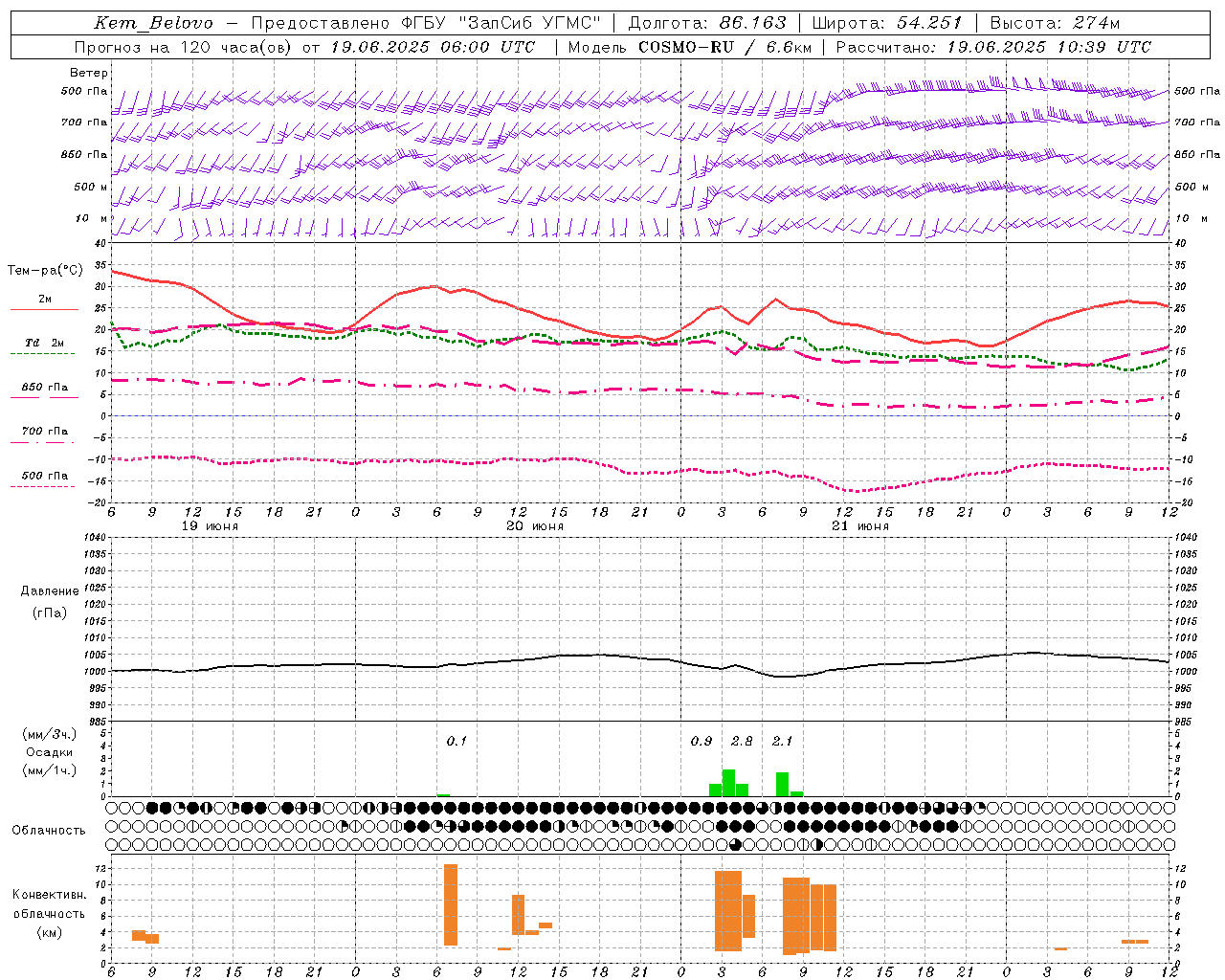Image resolution: width=1225 pixels, height=980 pixels.
Task: Select the Модель COSMO-RU / 6.6км label
Action: pyautogui.click(x=689, y=47)
